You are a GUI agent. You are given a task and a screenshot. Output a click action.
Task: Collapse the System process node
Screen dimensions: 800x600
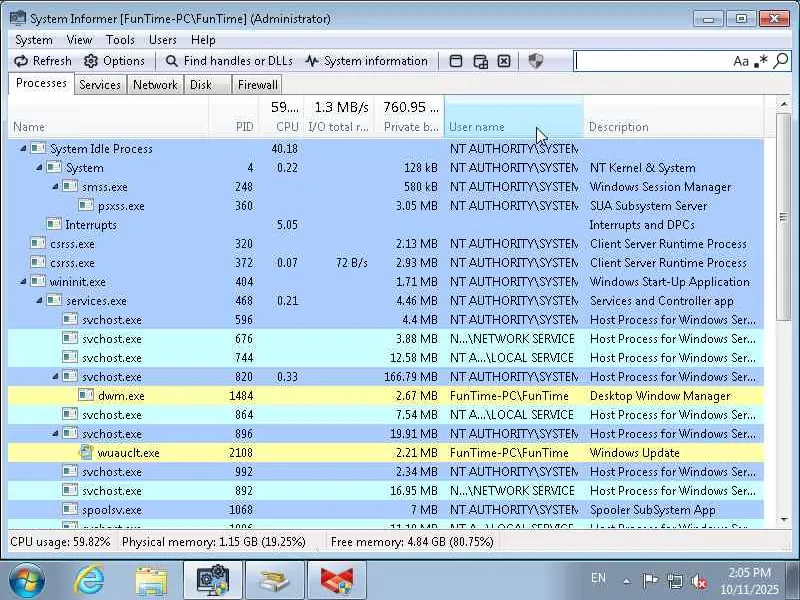point(39,167)
